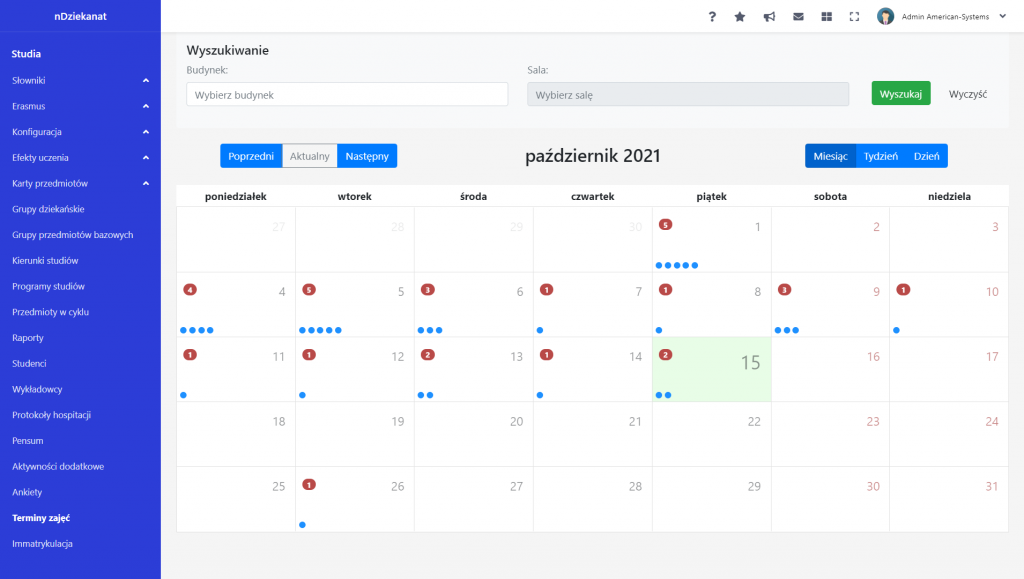Image resolution: width=1024 pixels, height=579 pixels.
Task: Click the red badge 2 on October 15
Action: point(665,354)
